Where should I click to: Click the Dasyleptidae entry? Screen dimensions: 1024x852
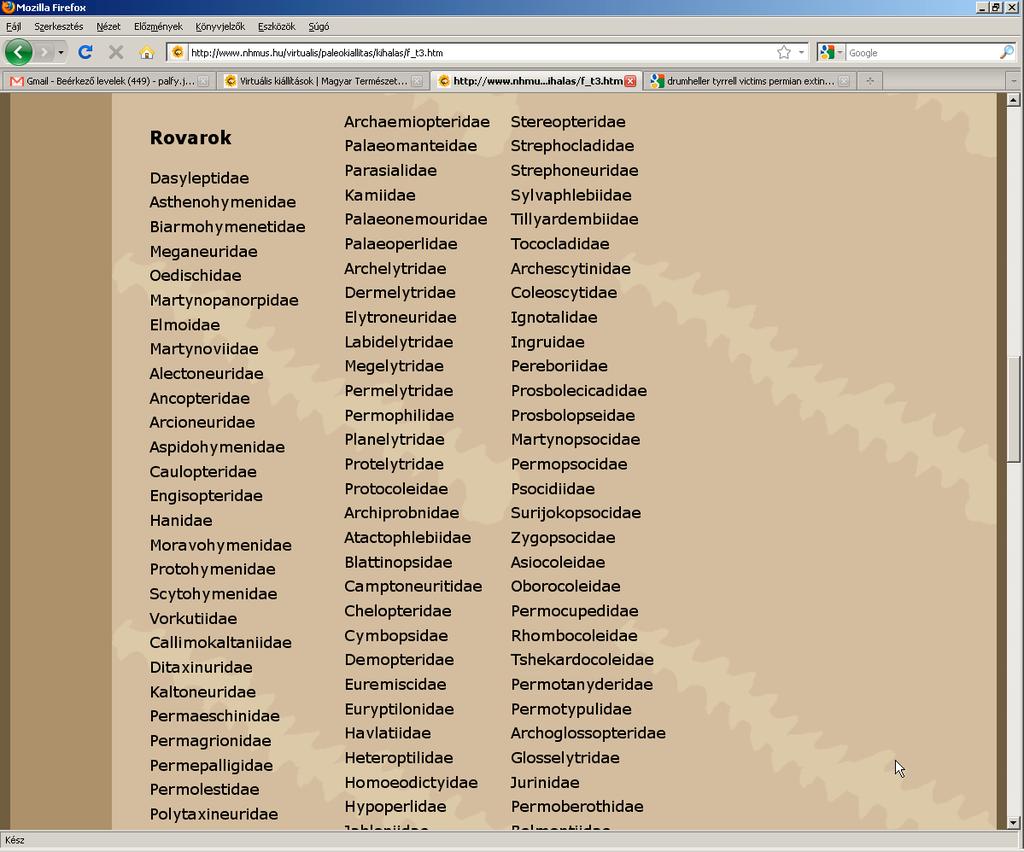(199, 178)
